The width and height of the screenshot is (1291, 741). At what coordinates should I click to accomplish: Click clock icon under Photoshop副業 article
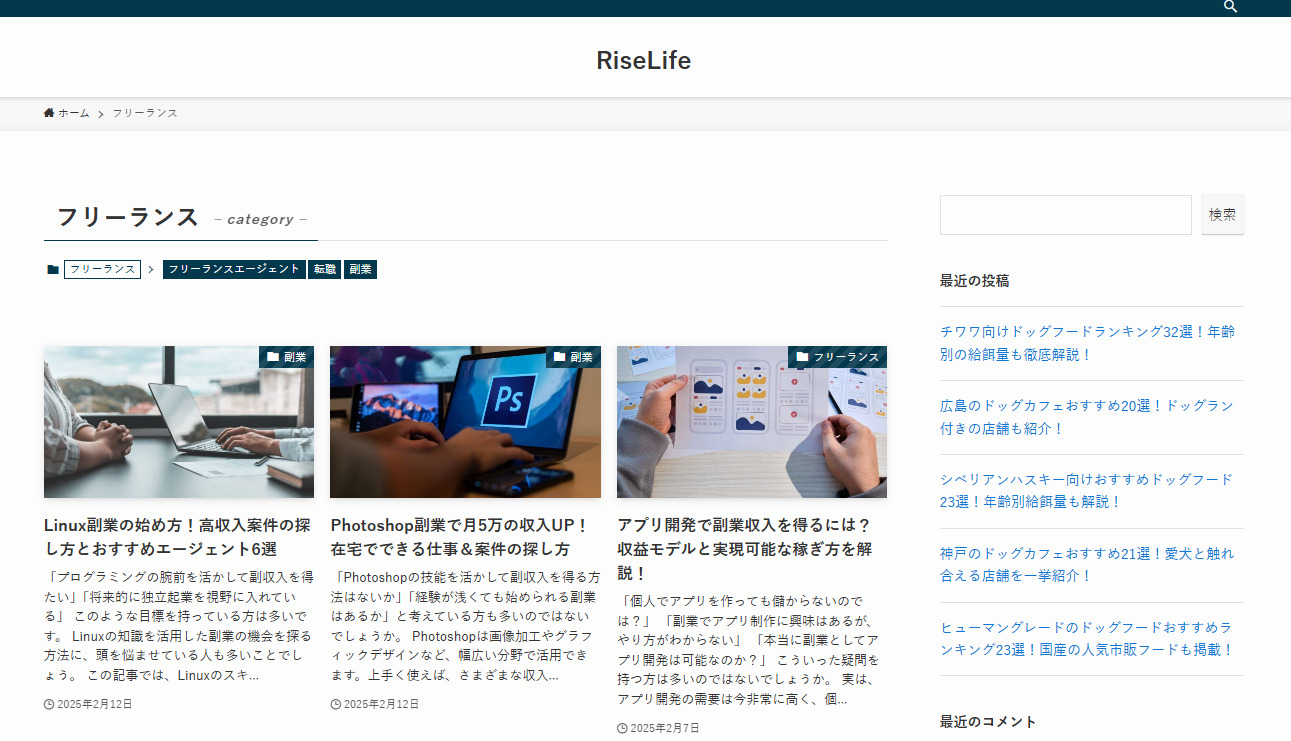tap(336, 704)
